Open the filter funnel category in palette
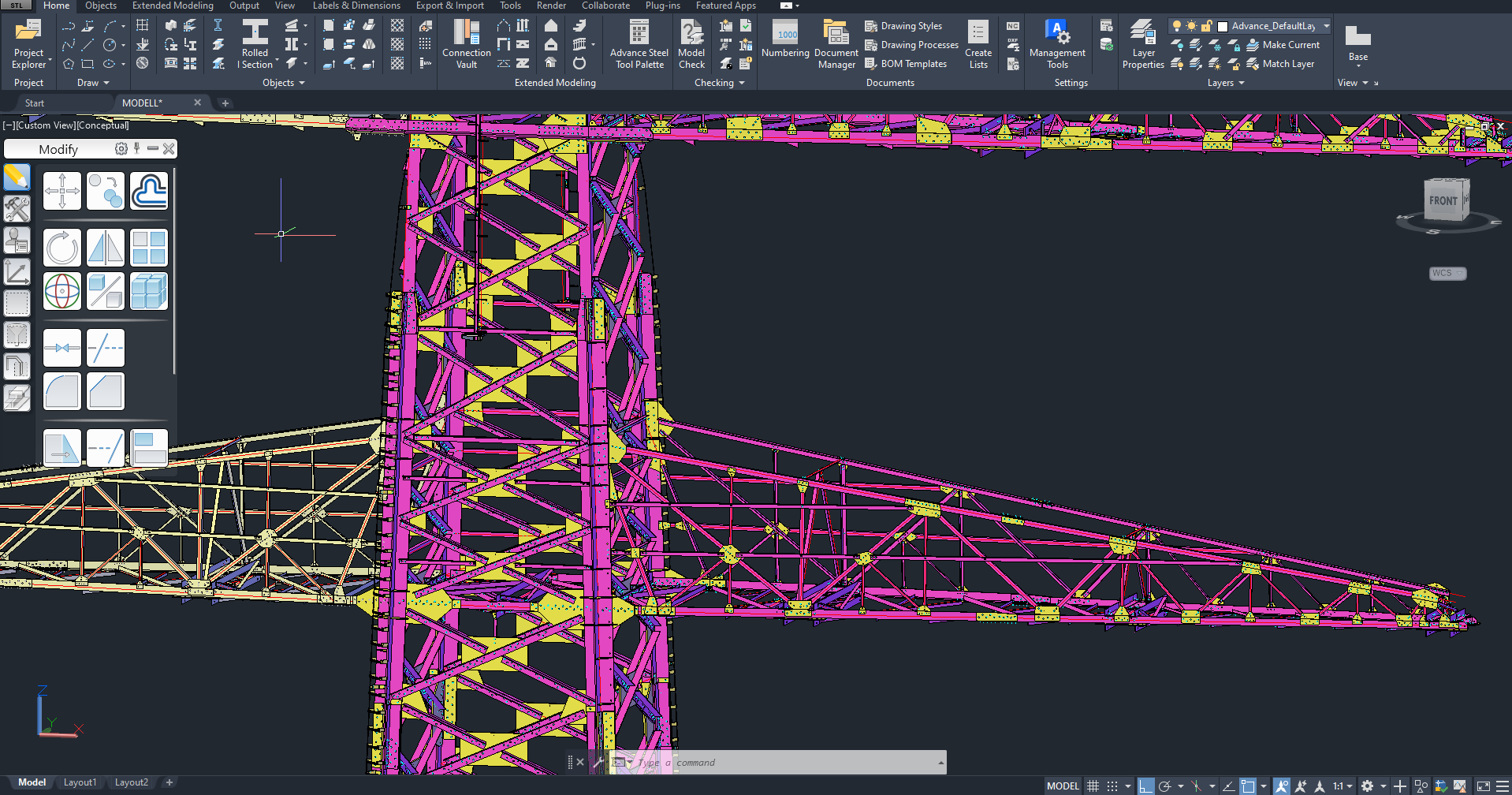1512x795 pixels. [17, 334]
